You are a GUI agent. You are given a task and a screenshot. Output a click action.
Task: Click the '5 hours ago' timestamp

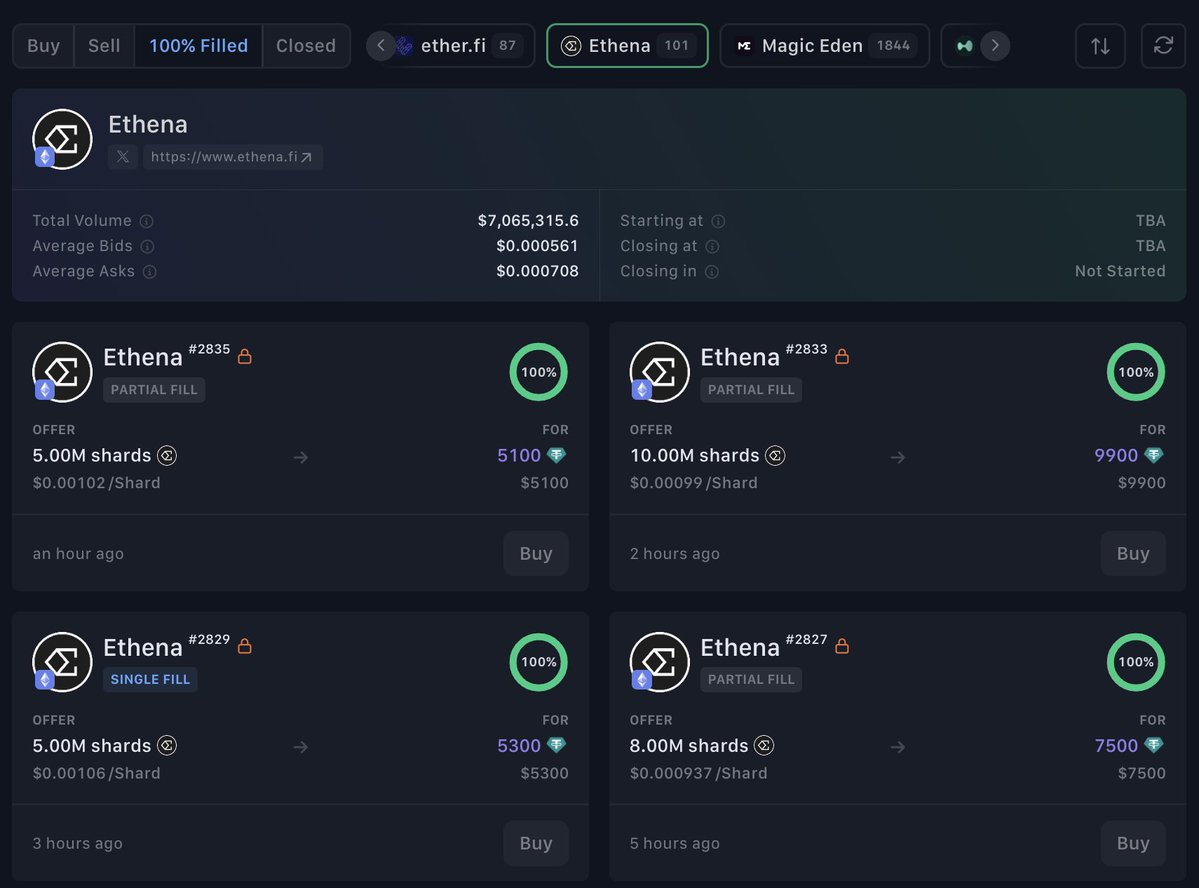pos(674,844)
